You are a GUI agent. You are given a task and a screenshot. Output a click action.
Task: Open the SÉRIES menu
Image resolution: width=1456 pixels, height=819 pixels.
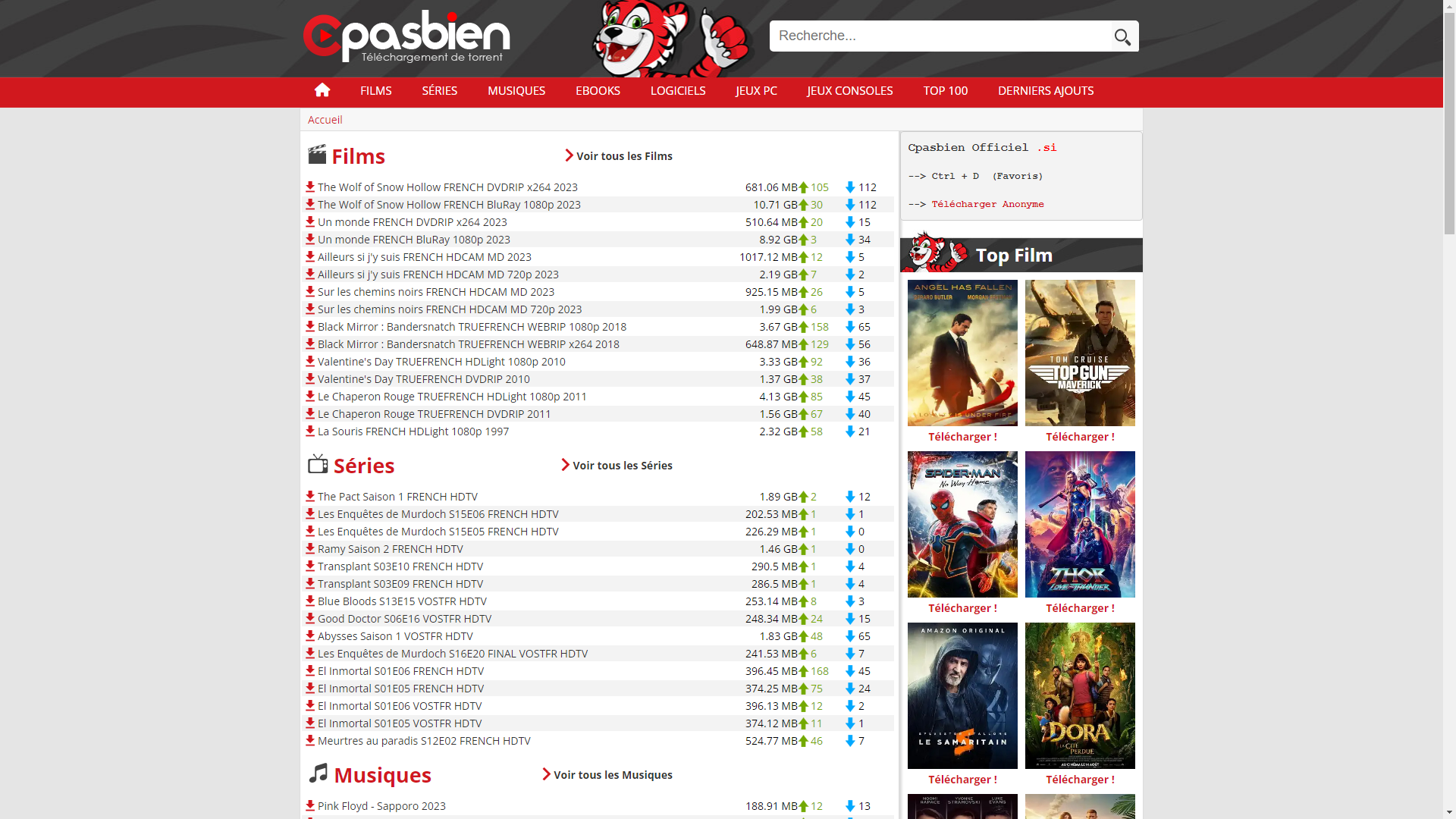coord(440,90)
